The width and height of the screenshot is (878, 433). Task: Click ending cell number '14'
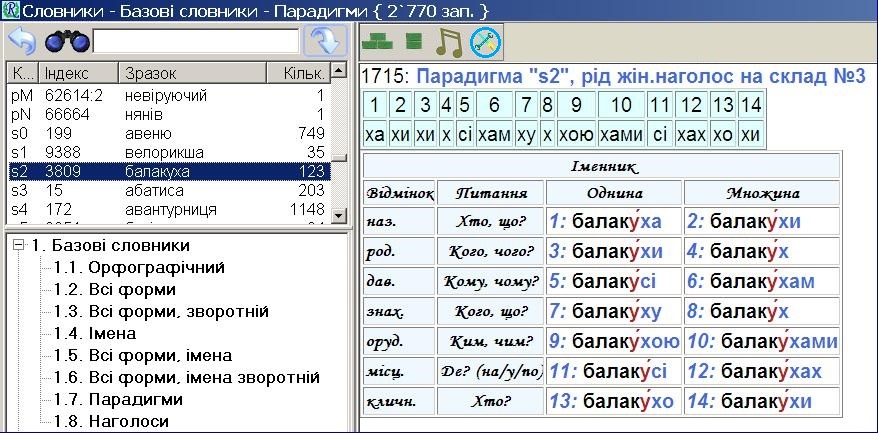pos(750,105)
